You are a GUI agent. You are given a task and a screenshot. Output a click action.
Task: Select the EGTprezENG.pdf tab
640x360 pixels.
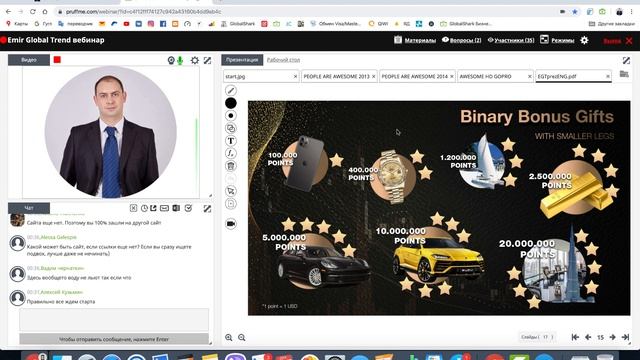click(573, 76)
